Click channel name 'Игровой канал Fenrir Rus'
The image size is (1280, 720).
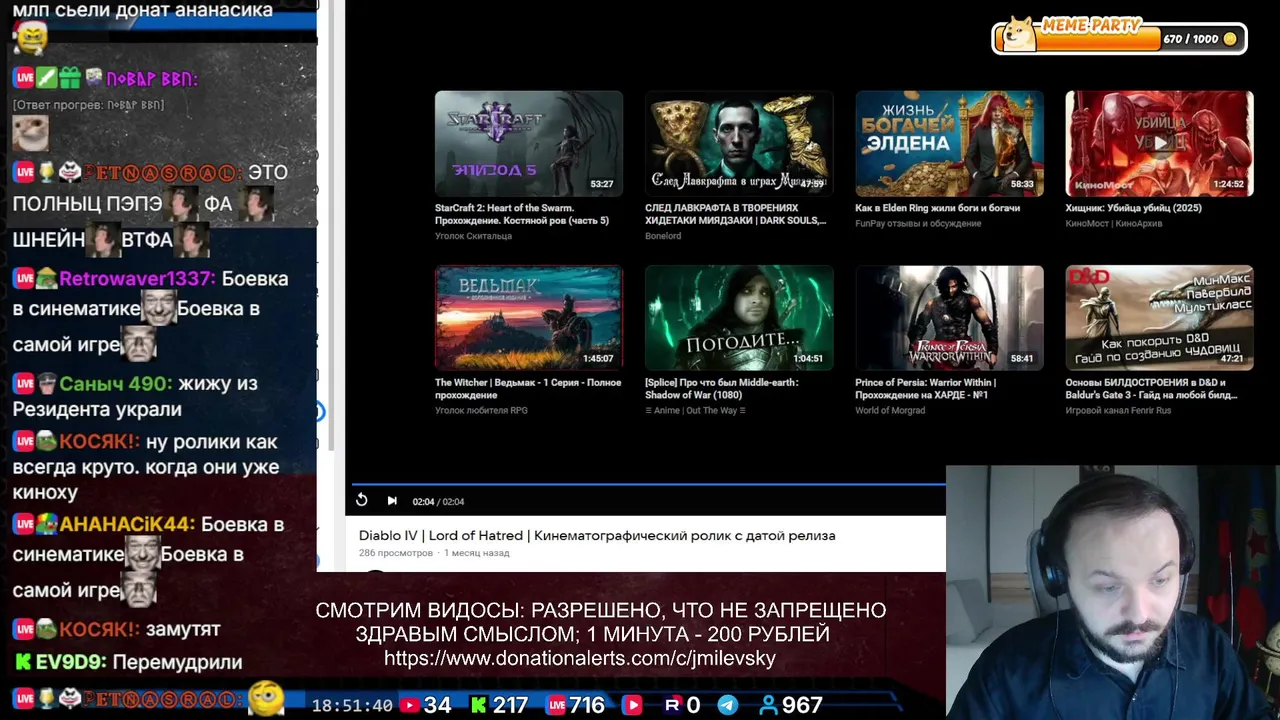pyautogui.click(x=1116, y=410)
